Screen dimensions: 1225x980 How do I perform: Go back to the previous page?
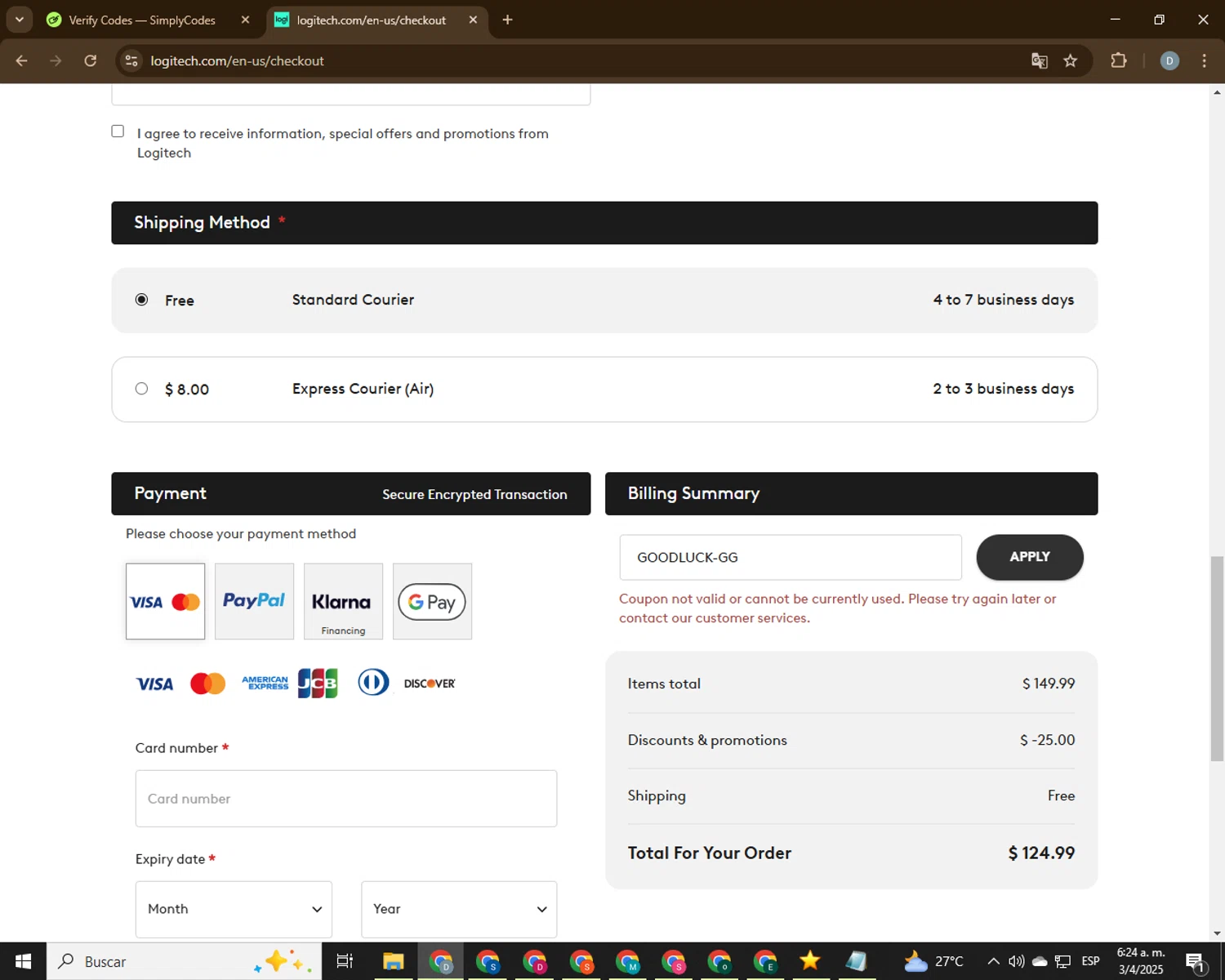click(x=22, y=60)
